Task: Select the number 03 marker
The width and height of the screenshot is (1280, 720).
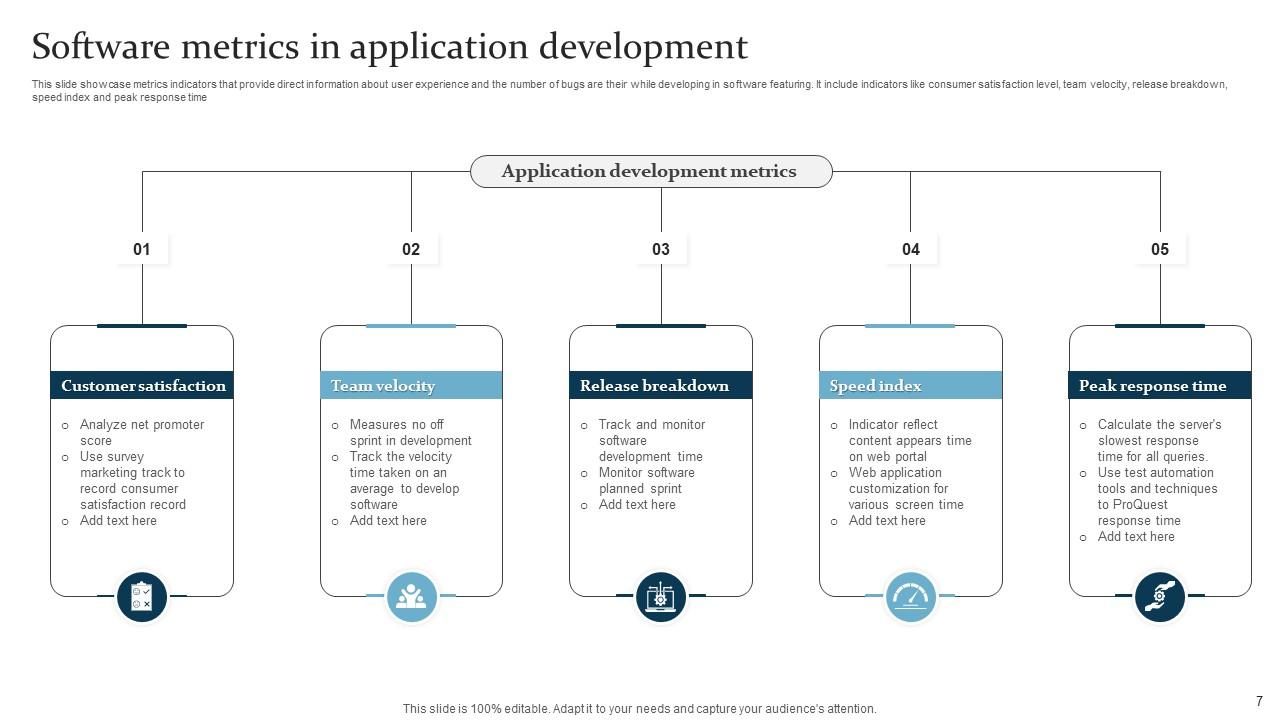Action: coord(660,249)
